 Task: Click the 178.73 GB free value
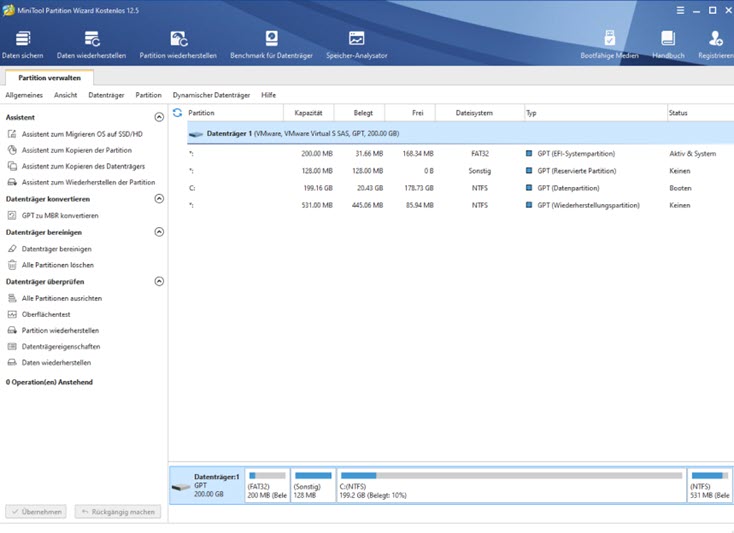click(419, 188)
